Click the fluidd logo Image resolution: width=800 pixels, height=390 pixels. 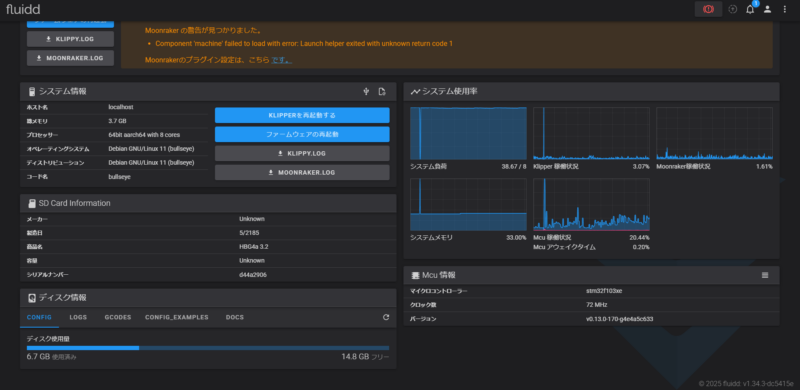click(x=23, y=9)
